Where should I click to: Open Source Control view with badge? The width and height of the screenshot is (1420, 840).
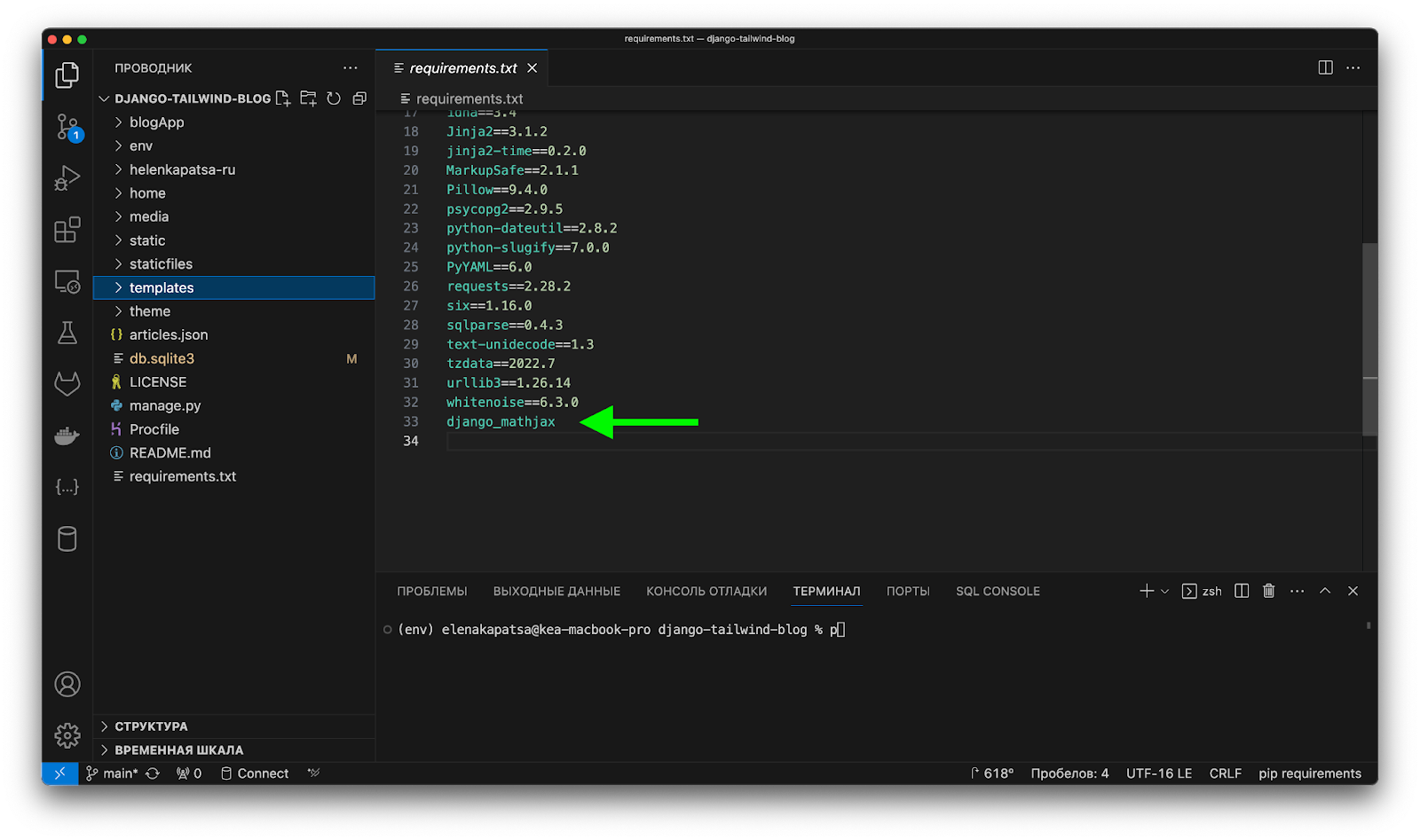coord(67,127)
